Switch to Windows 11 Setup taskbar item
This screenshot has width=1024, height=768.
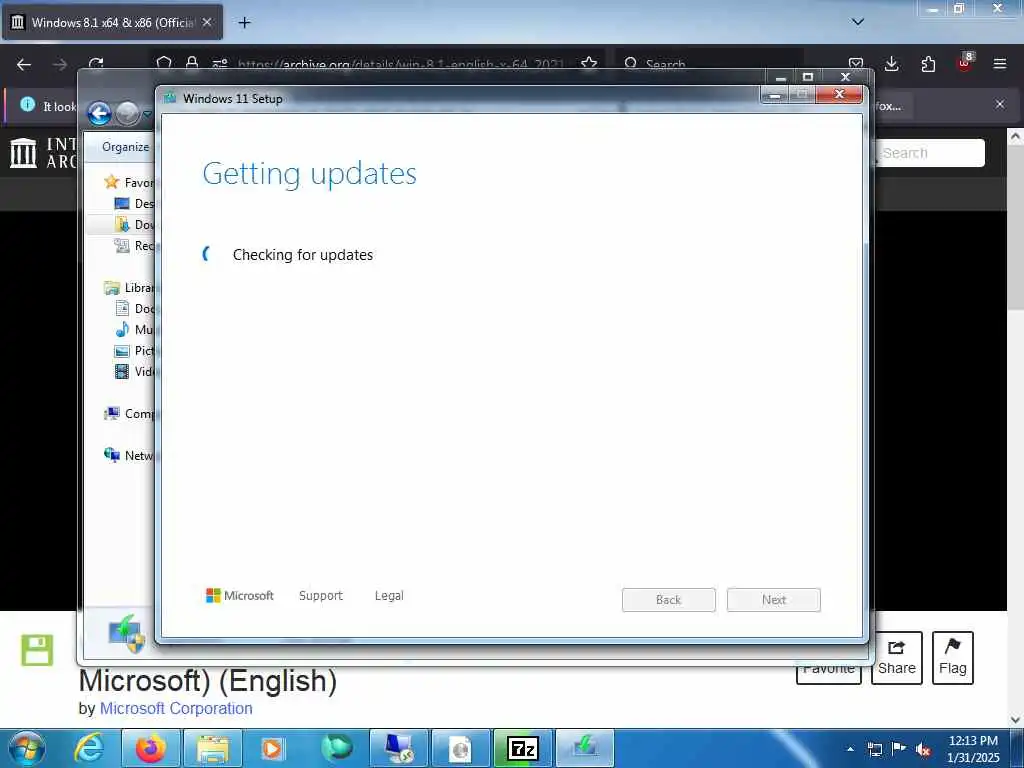pos(584,748)
